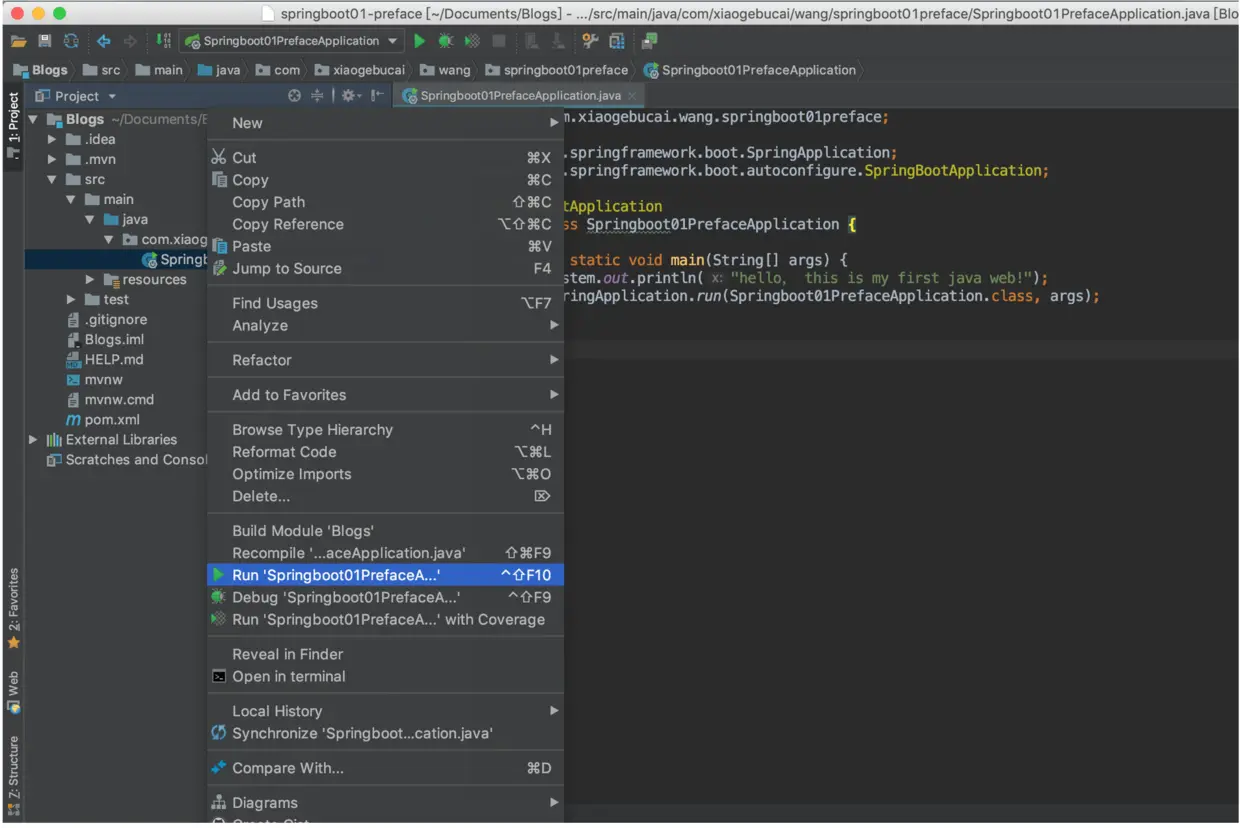The height and width of the screenshot is (828, 1240).
Task: Expand the External Libraries node
Action: [x=34, y=440]
